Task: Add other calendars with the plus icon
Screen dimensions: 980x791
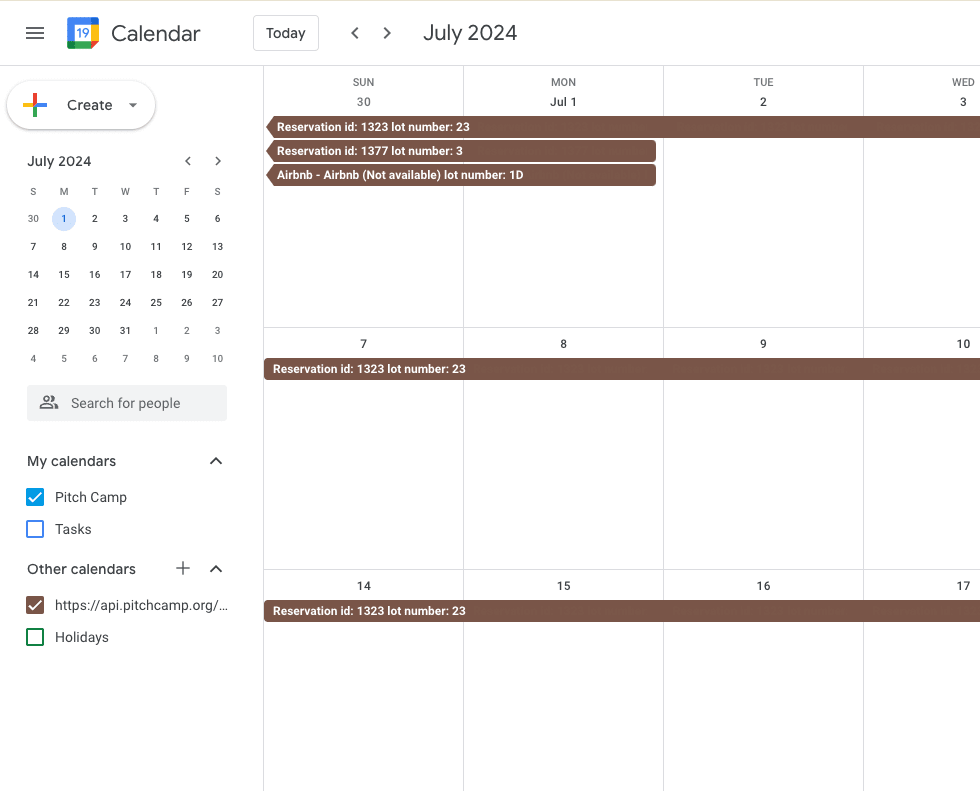Action: [182, 568]
